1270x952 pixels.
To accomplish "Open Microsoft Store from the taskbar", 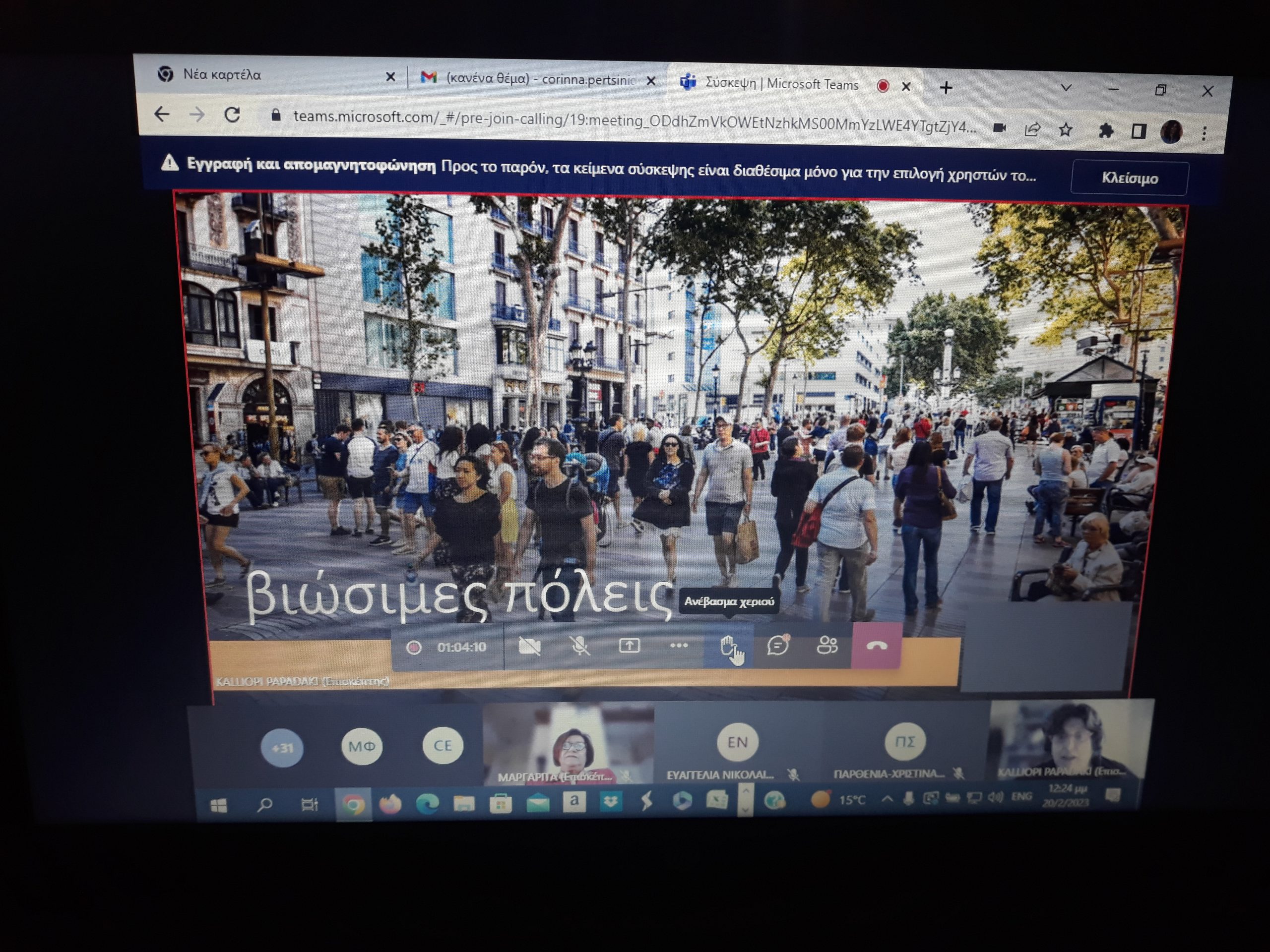I will point(501,803).
